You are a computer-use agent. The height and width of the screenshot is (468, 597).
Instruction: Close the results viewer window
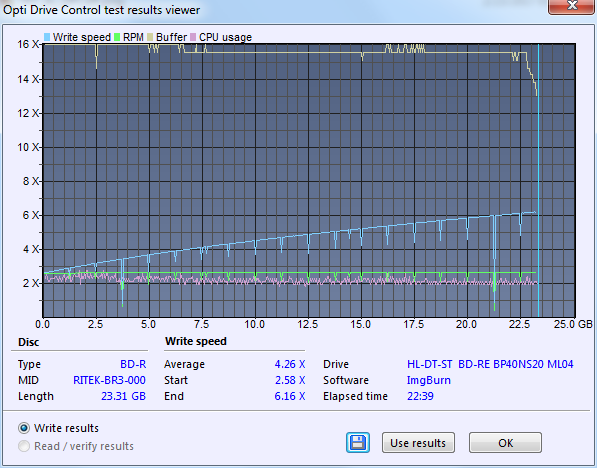point(572,6)
